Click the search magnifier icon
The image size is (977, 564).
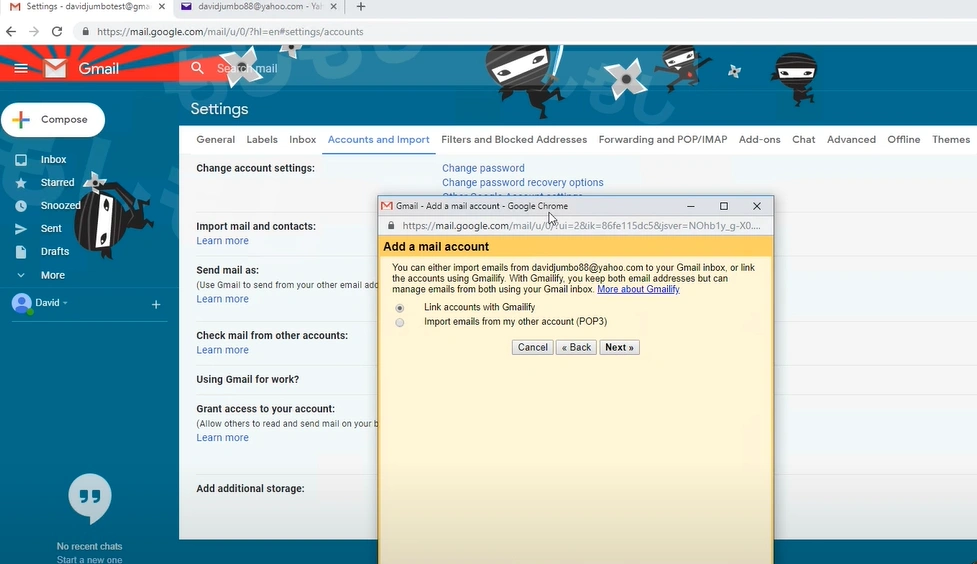click(198, 68)
